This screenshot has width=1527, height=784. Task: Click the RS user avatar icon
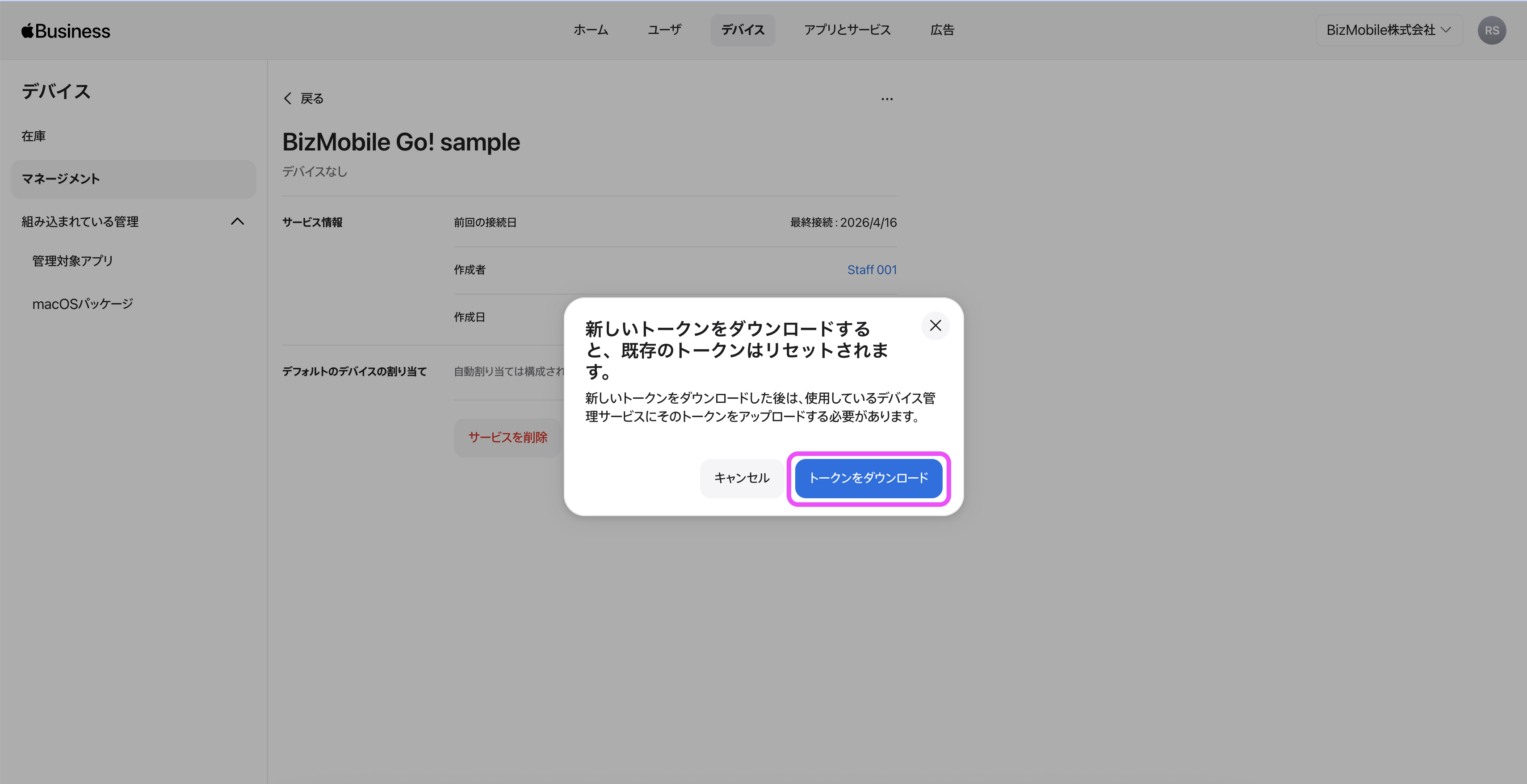tap(1491, 31)
